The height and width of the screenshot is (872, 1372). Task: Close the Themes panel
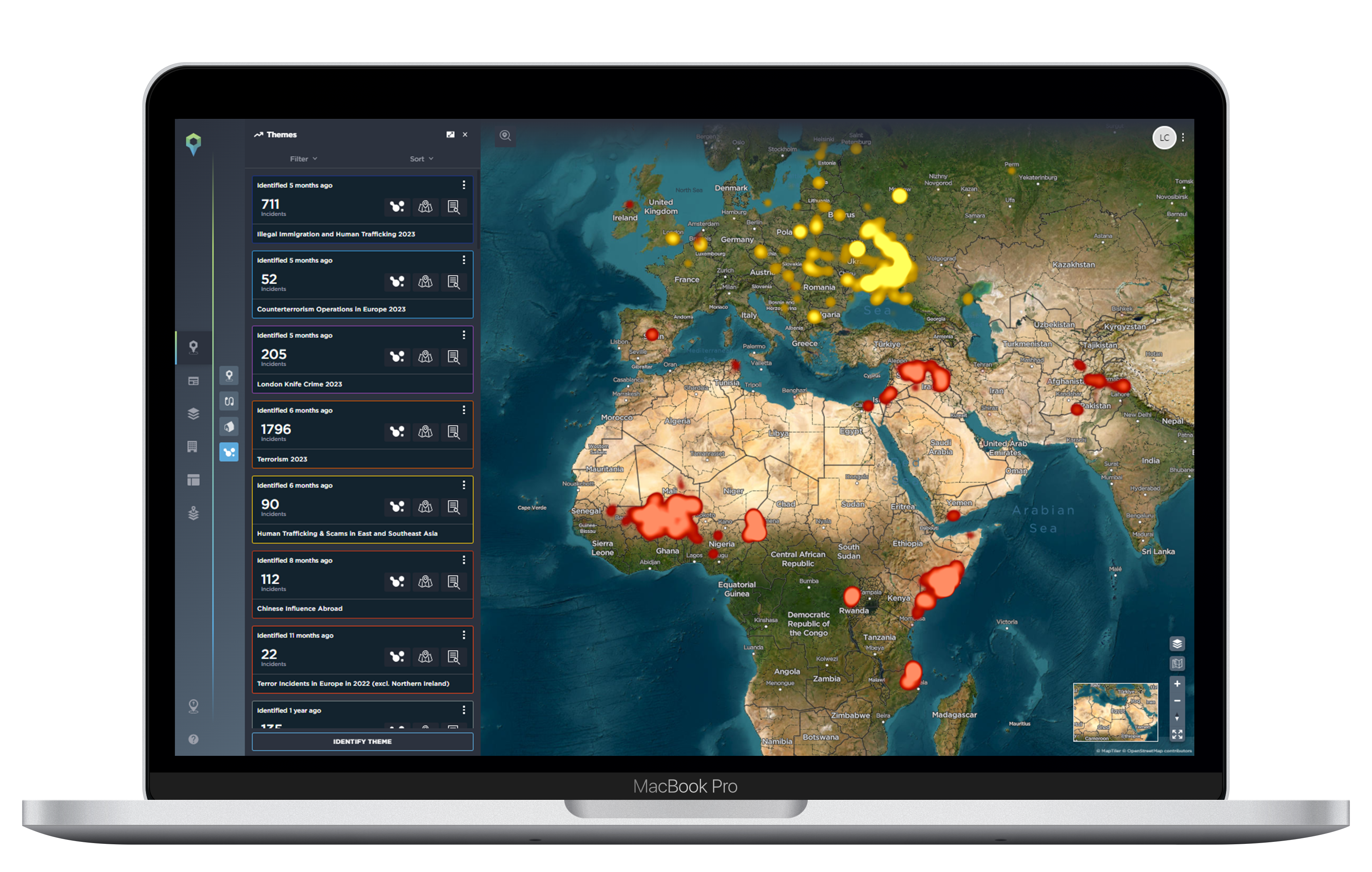coord(466,134)
